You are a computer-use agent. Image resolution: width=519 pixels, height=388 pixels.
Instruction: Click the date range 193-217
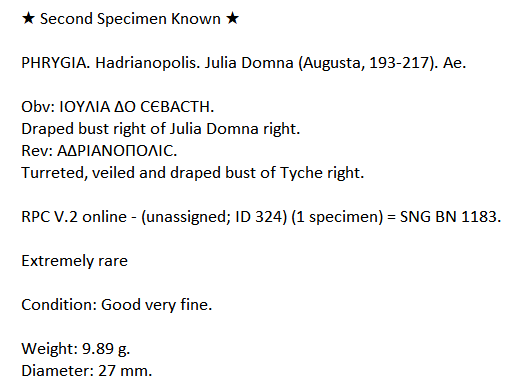pyautogui.click(x=399, y=63)
